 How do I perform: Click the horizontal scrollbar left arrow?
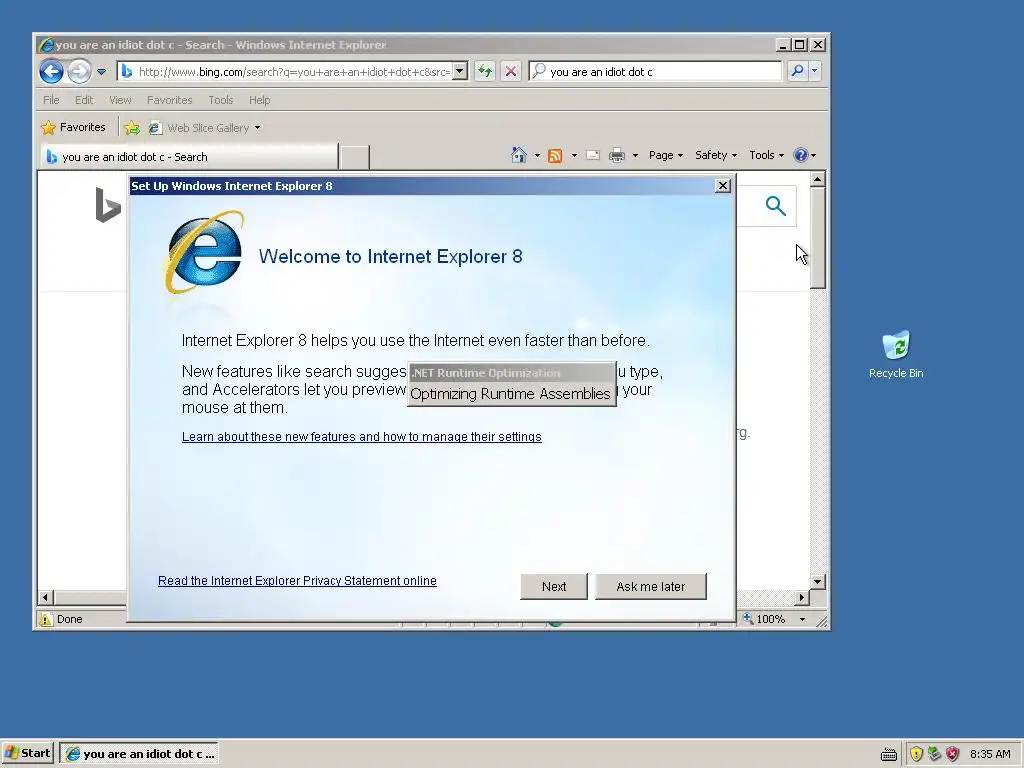(45, 597)
